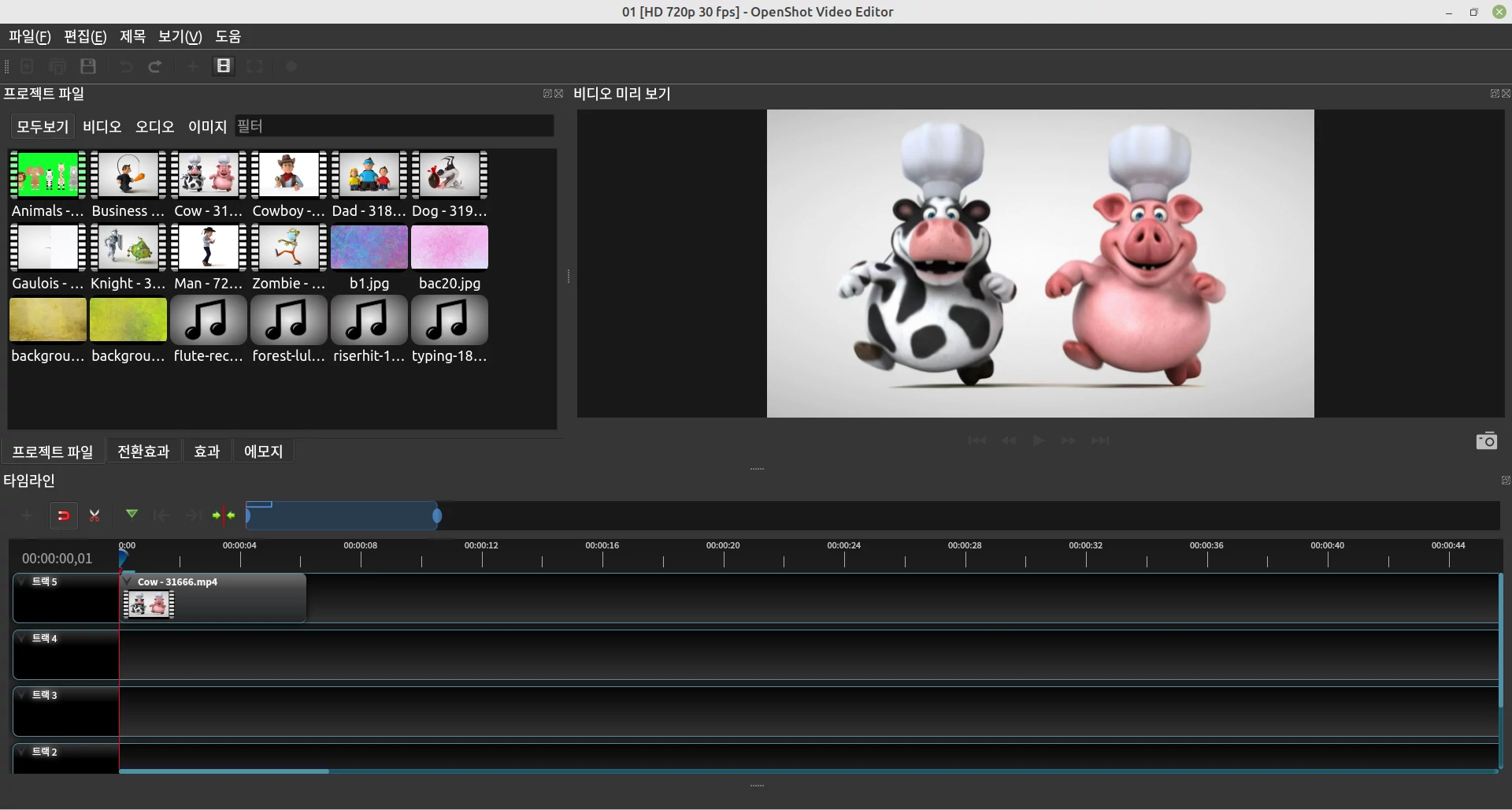Viewport: 1512px width, 810px height.
Task: Expand 트랙 2 track menu arrow
Action: pos(23,752)
